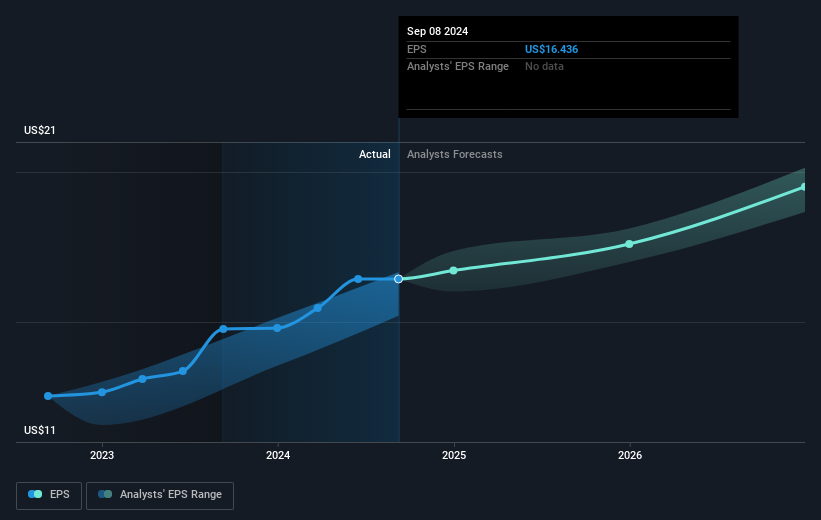Click the 'EPS' row label in tooltip

417,49
